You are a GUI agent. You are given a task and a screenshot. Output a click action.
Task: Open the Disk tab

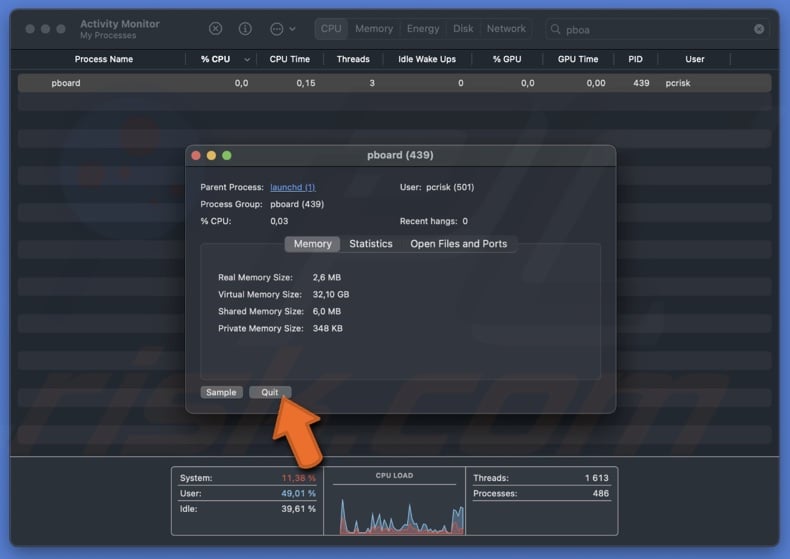tap(463, 29)
